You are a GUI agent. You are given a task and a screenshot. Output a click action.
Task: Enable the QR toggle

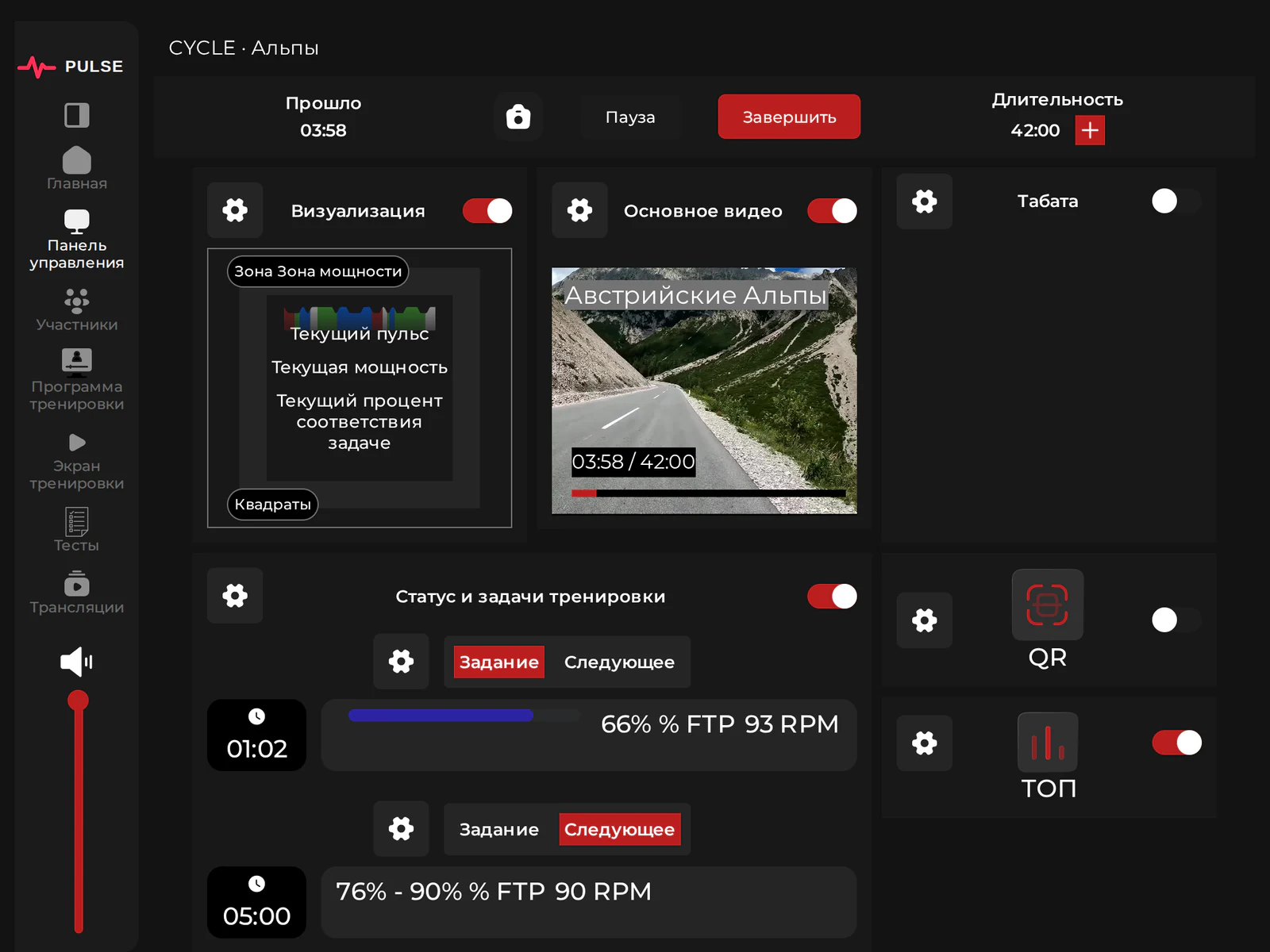1176,620
